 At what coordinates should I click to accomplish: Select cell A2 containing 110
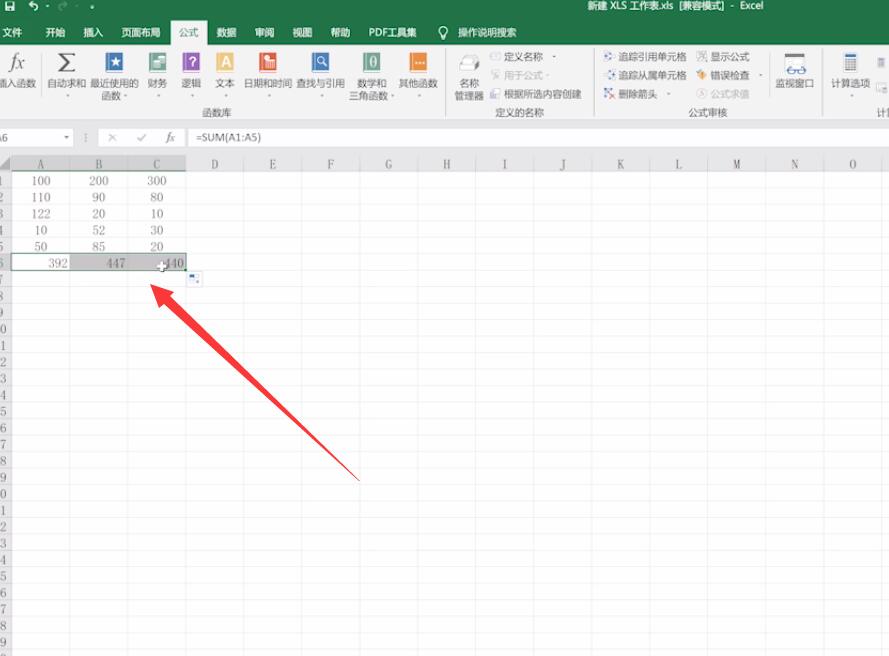pos(40,197)
